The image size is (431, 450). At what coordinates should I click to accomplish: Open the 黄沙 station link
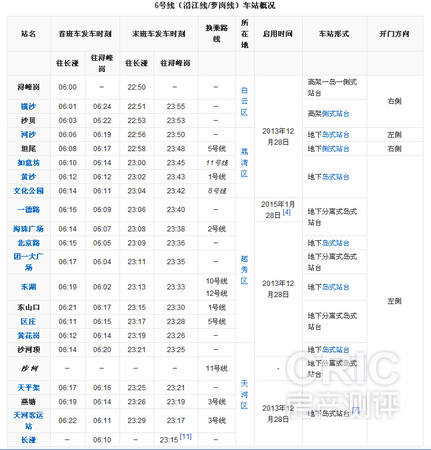click(x=28, y=177)
